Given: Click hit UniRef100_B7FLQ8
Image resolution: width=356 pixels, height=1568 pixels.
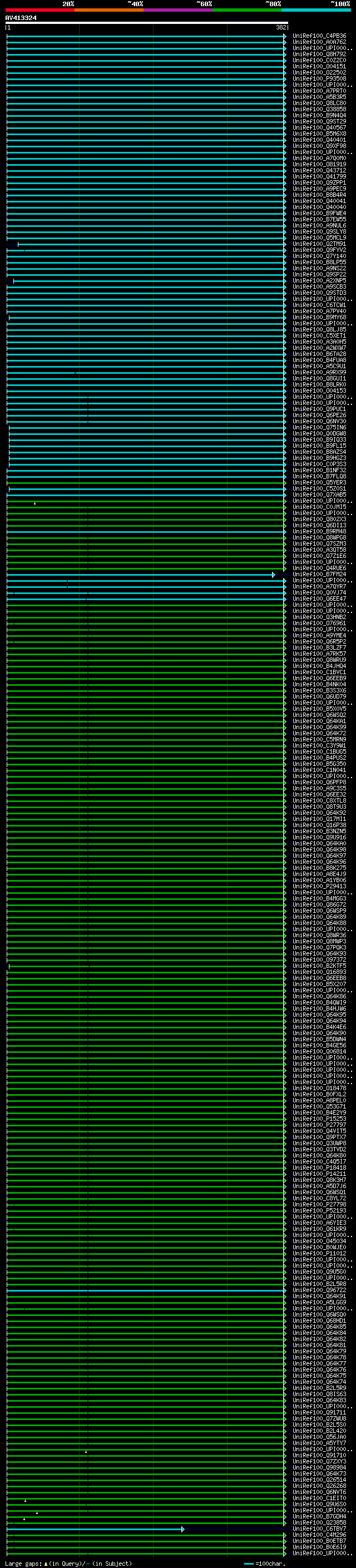Looking at the screenshot, I should 319,476.
